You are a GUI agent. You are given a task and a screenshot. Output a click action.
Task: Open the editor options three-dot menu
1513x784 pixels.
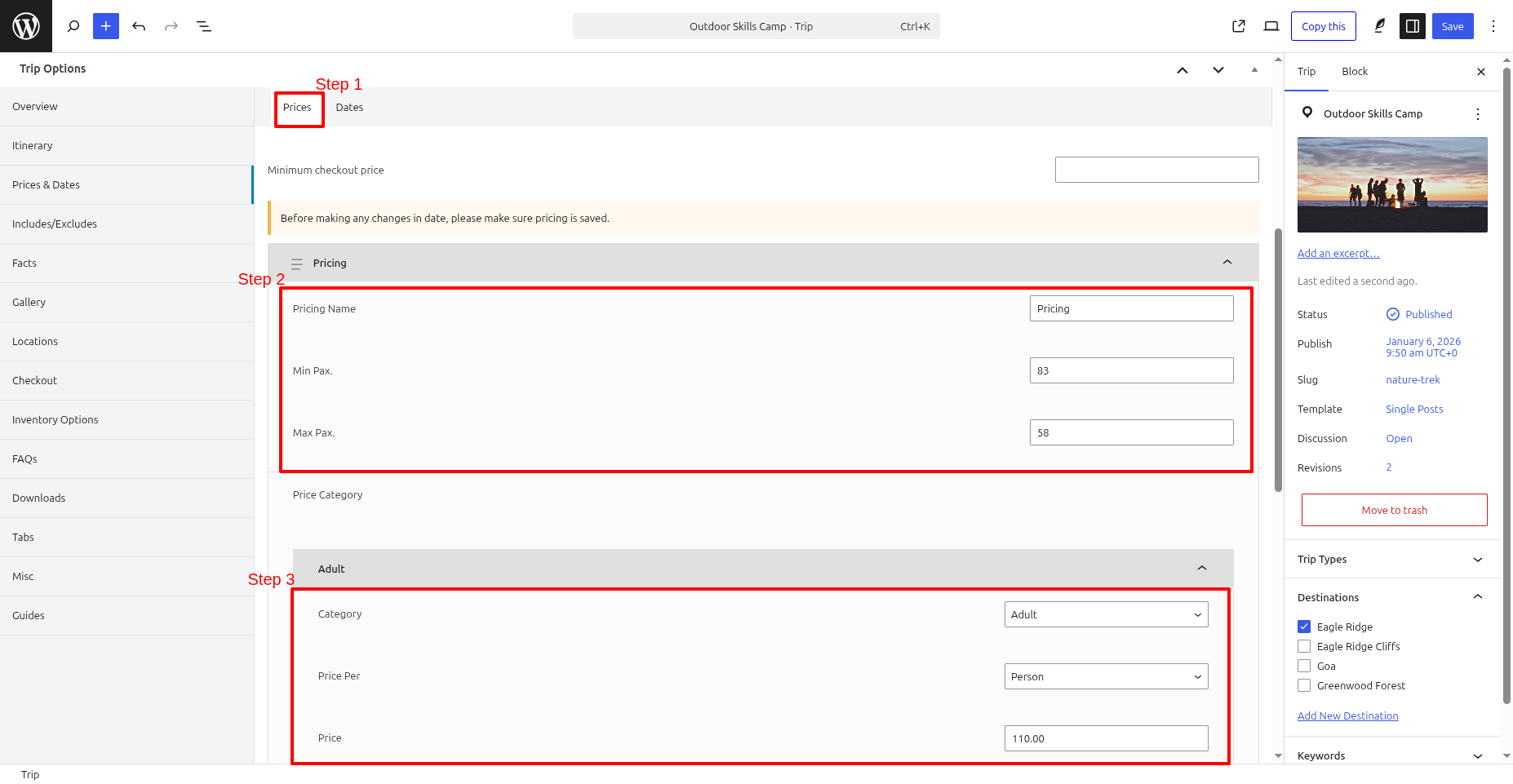pyautogui.click(x=1493, y=26)
